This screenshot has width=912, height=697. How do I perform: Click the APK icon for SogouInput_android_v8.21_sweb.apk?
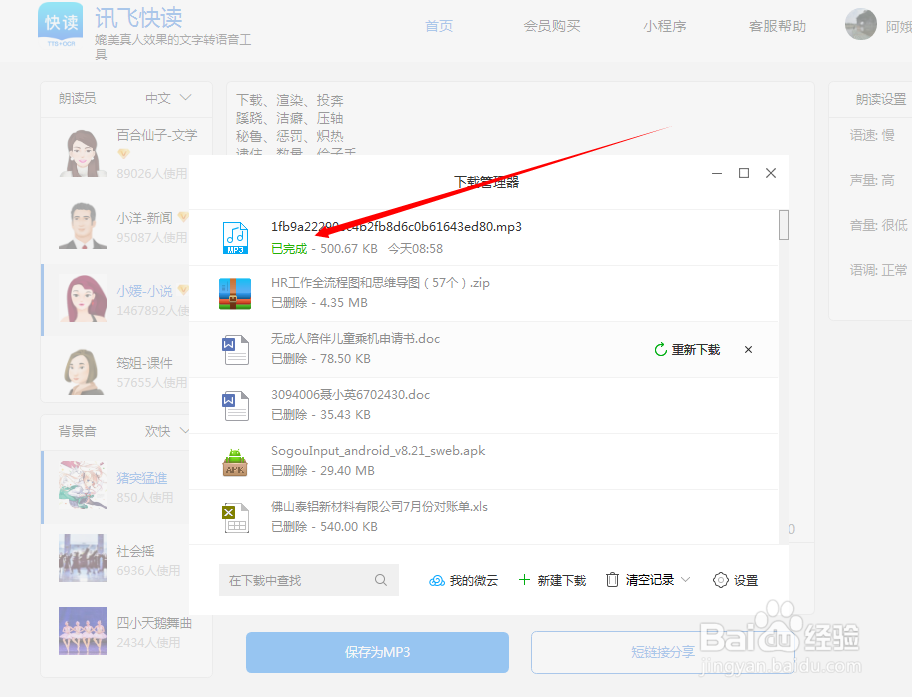(235, 461)
